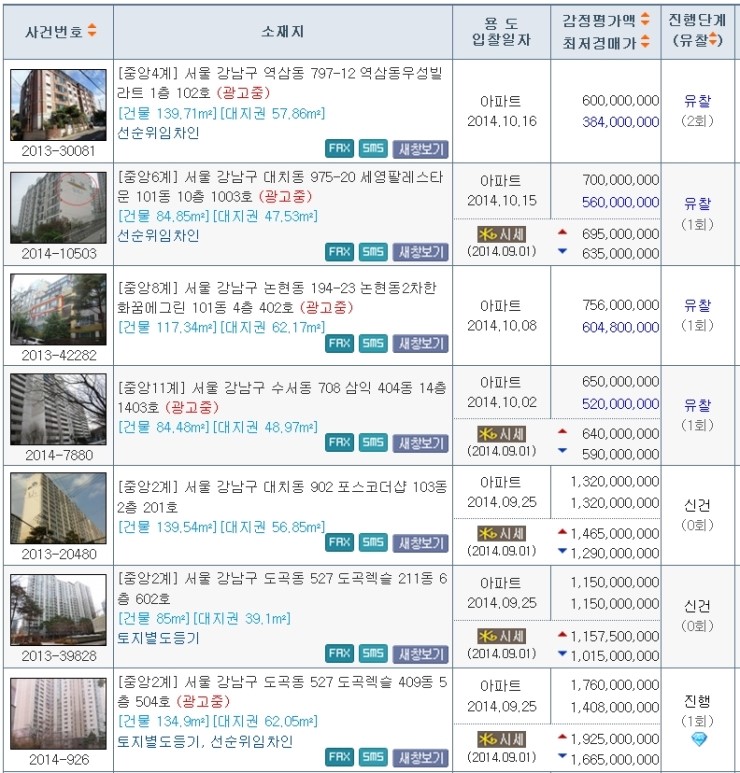Open property thumbnail for case 2014-7880
The height and width of the screenshot is (773, 740).
[58, 409]
